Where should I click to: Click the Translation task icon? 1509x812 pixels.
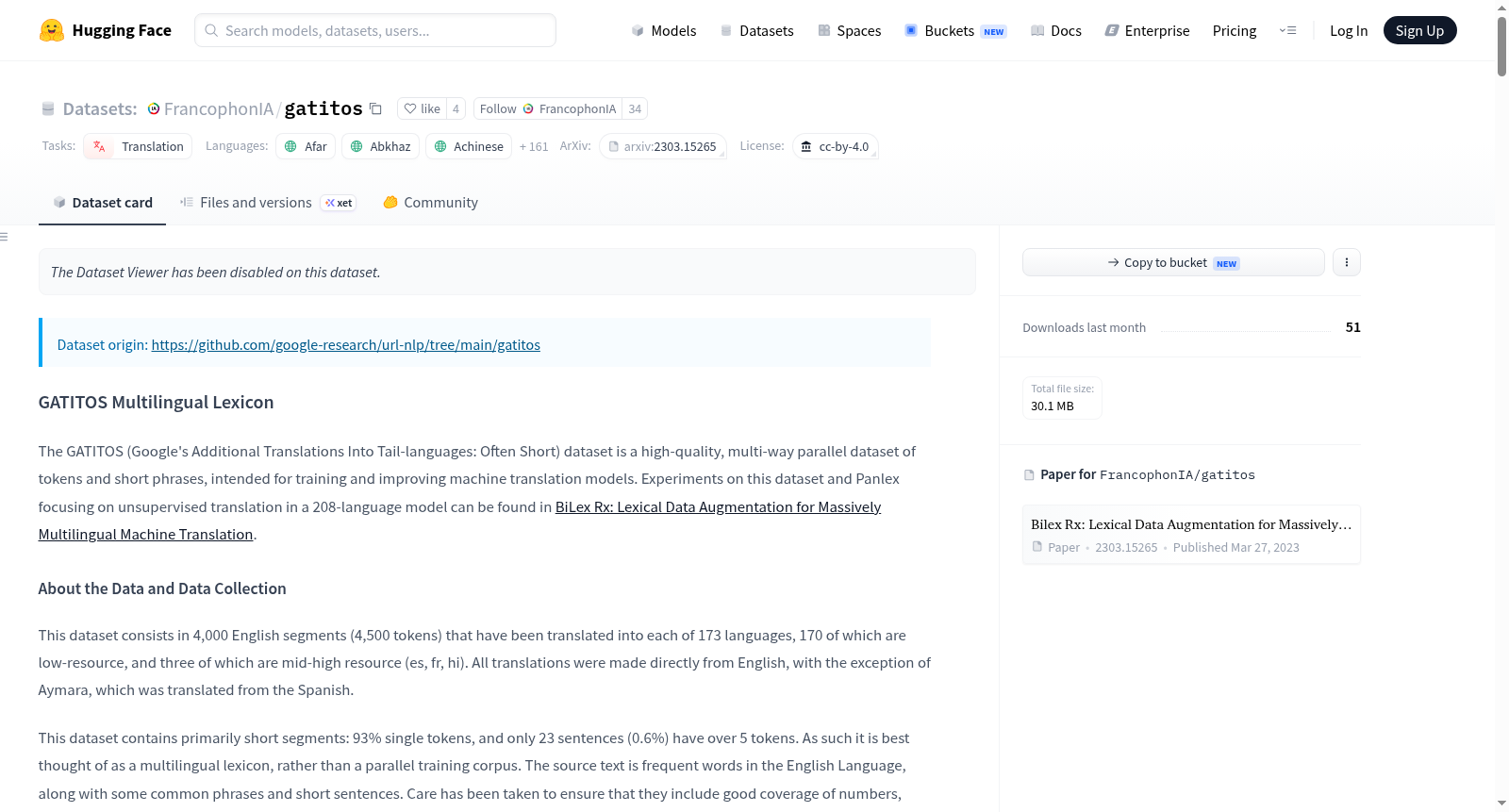click(x=99, y=146)
